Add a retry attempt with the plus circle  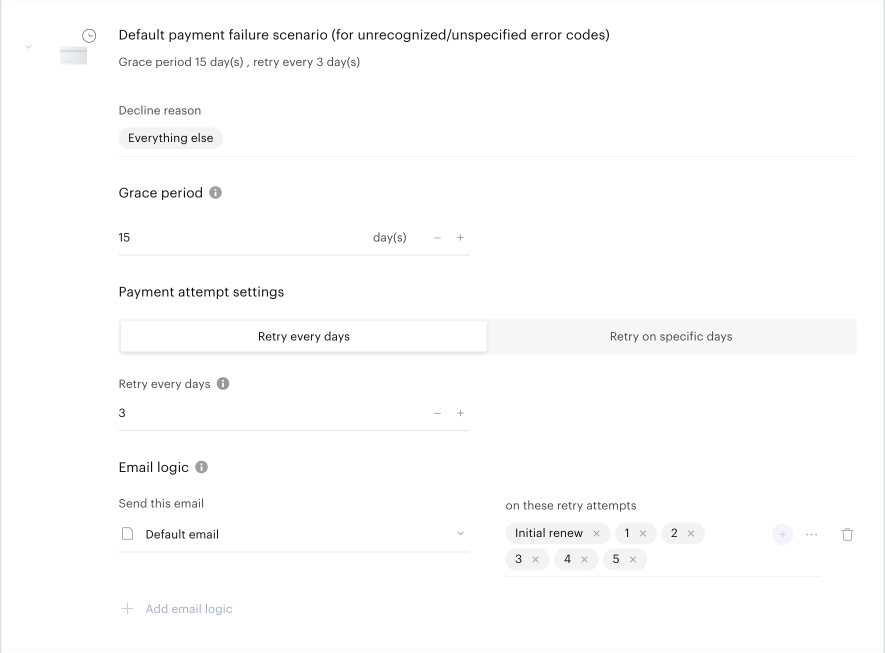pyautogui.click(x=782, y=534)
